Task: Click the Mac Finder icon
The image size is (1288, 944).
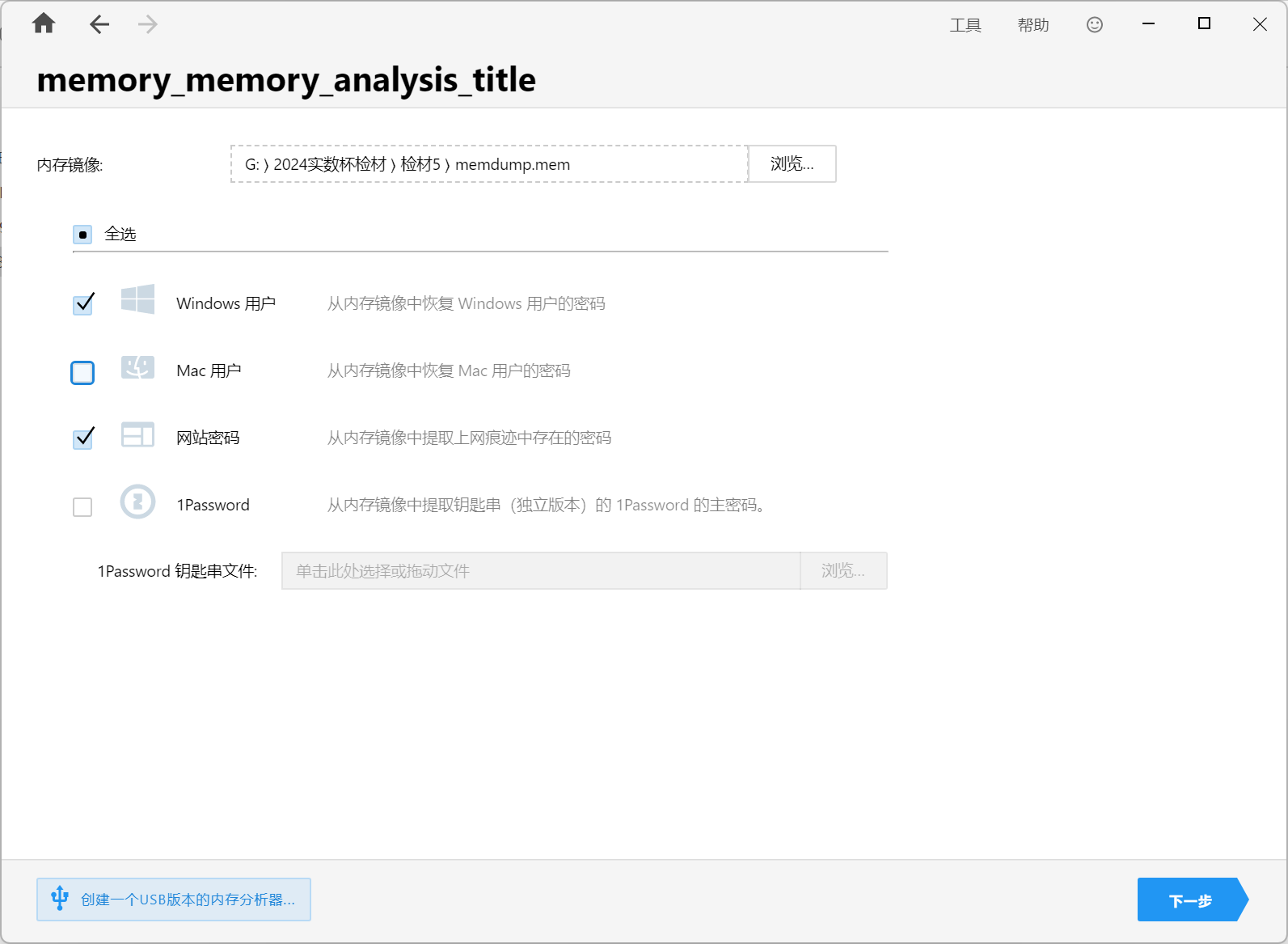Action: tap(137, 367)
